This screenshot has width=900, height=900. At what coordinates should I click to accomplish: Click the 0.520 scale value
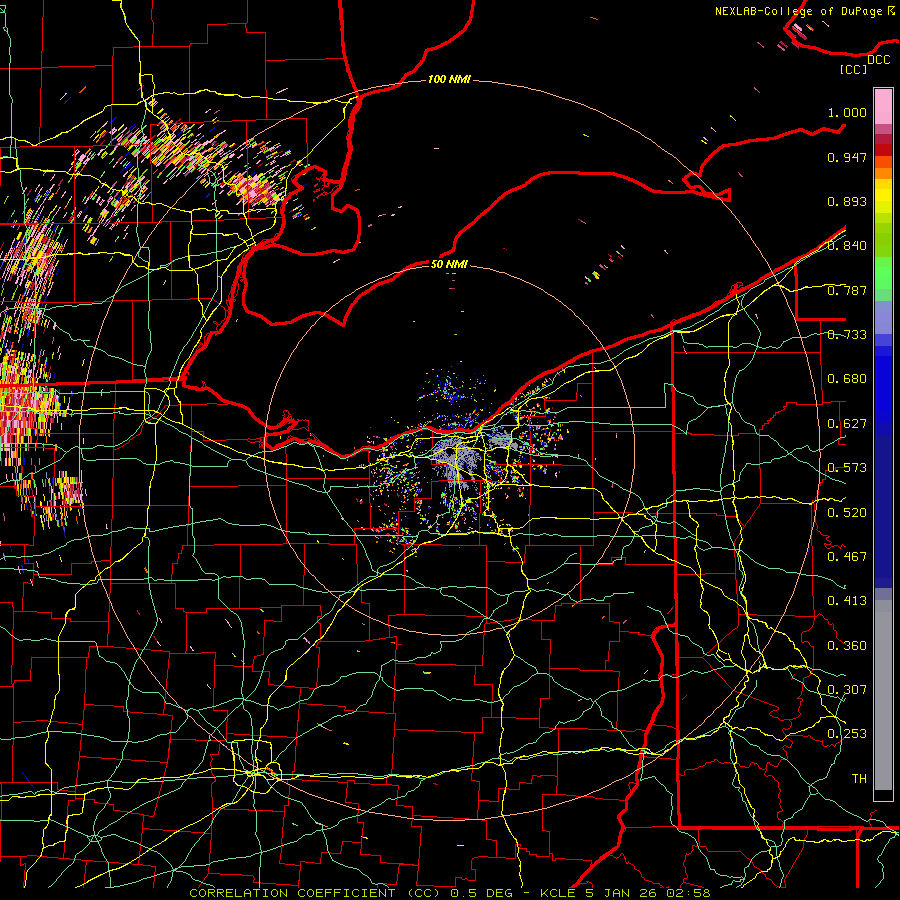847,513
